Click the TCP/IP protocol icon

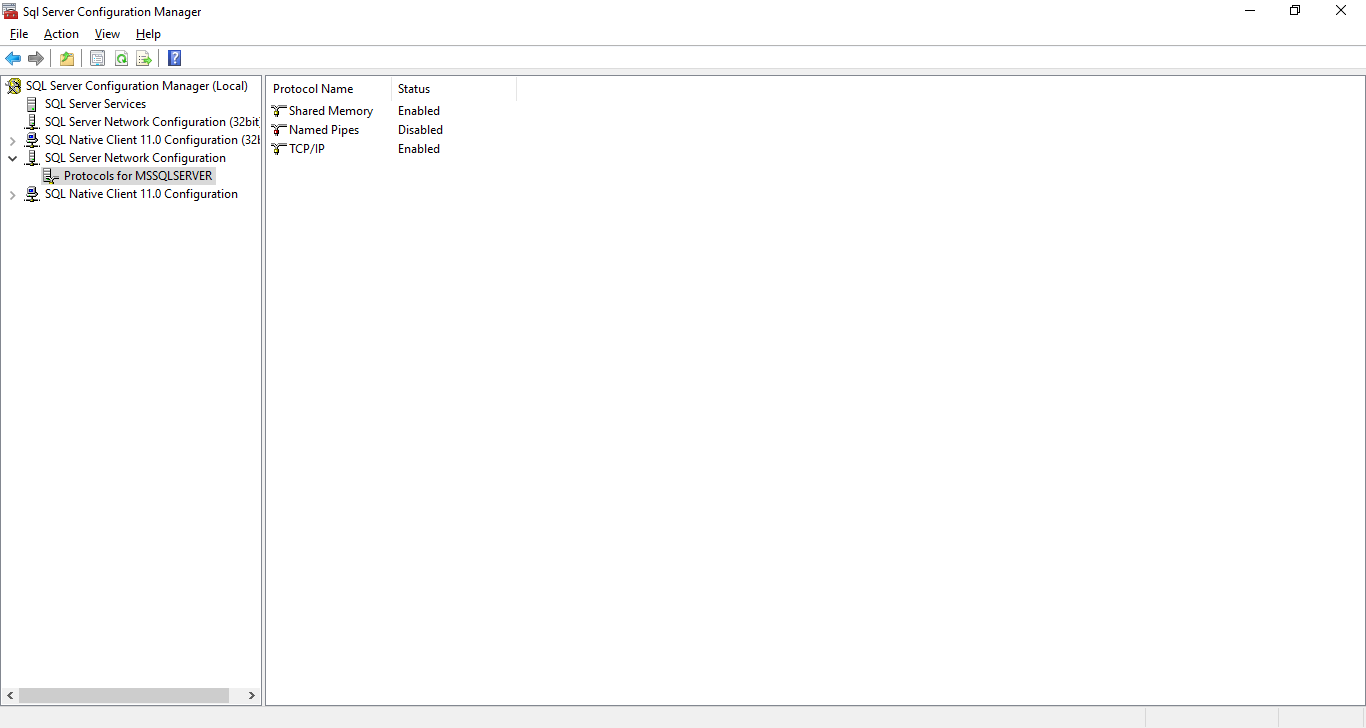pos(279,149)
